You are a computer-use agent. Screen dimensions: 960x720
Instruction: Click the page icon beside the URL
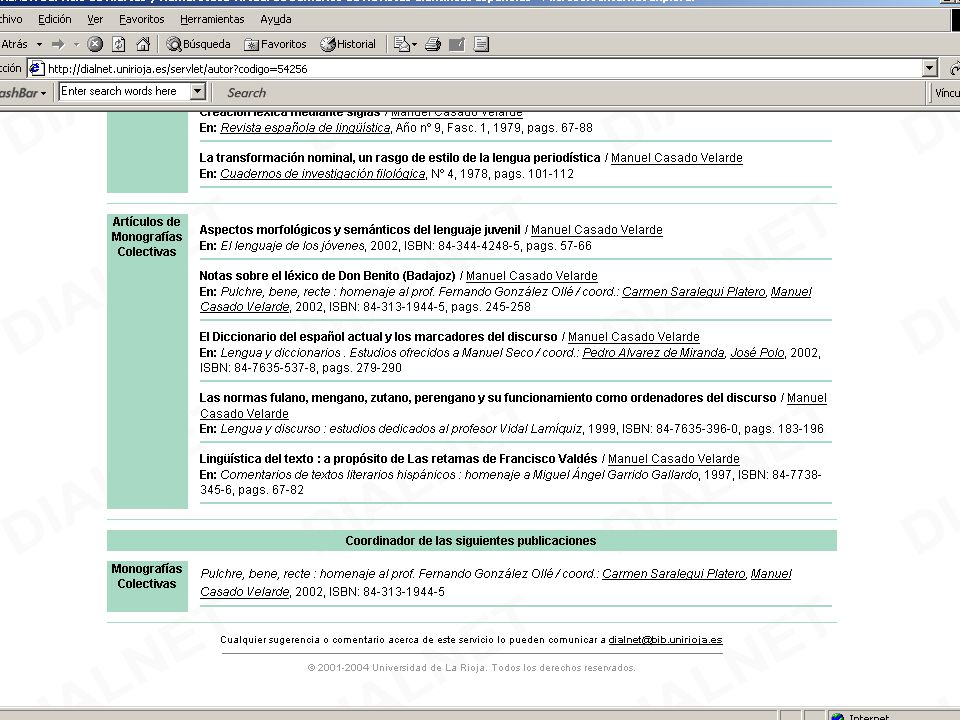pos(36,69)
